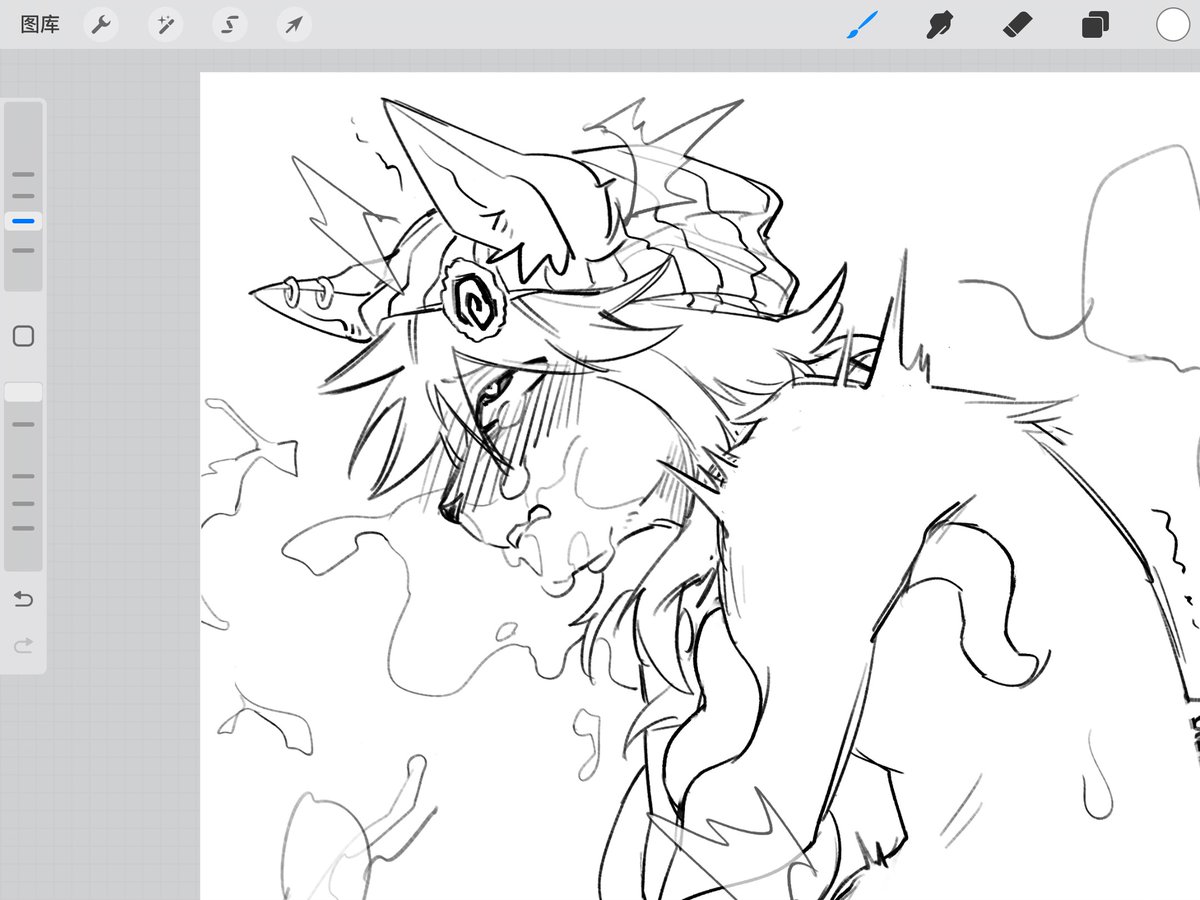
Task: Activate the Selection S-shaped tool
Action: pos(229,25)
